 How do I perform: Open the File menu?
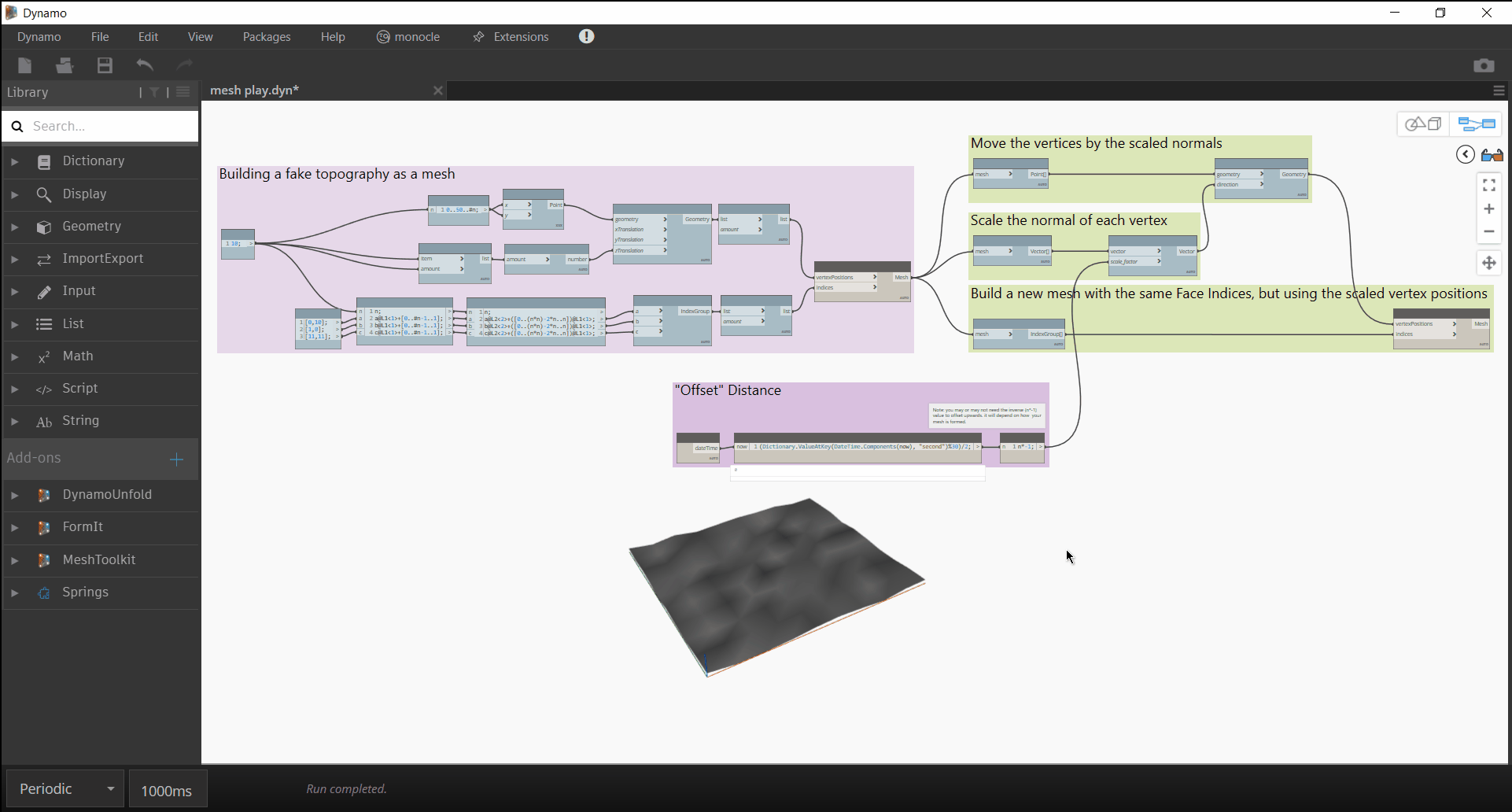[100, 37]
